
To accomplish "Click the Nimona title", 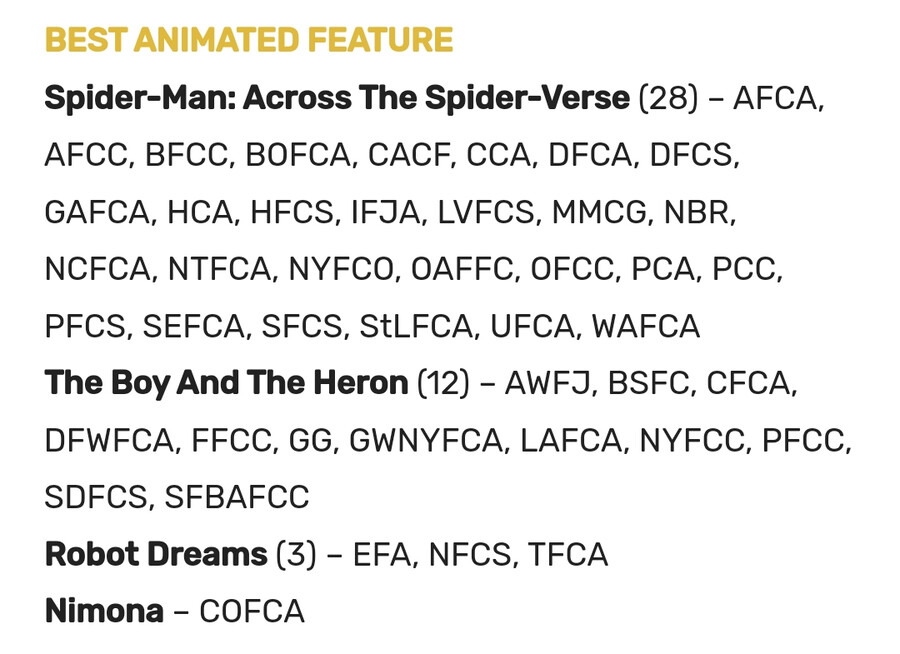I will (104, 611).
